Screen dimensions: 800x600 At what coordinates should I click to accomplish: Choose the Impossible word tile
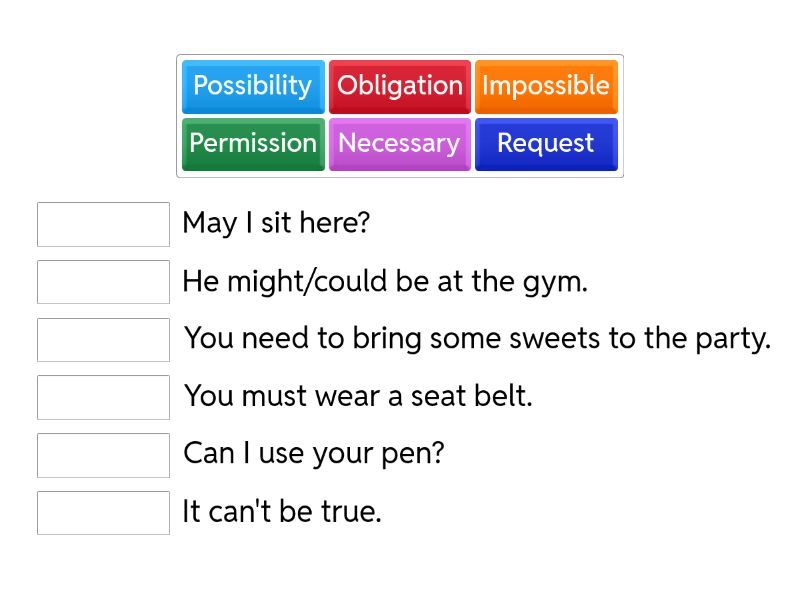pyautogui.click(x=546, y=86)
